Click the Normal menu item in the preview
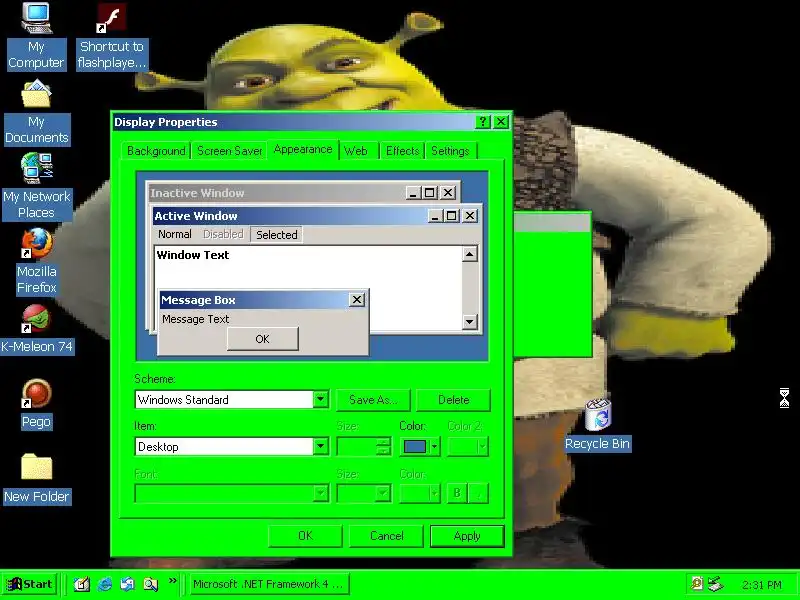The width and height of the screenshot is (800, 600). click(x=174, y=234)
